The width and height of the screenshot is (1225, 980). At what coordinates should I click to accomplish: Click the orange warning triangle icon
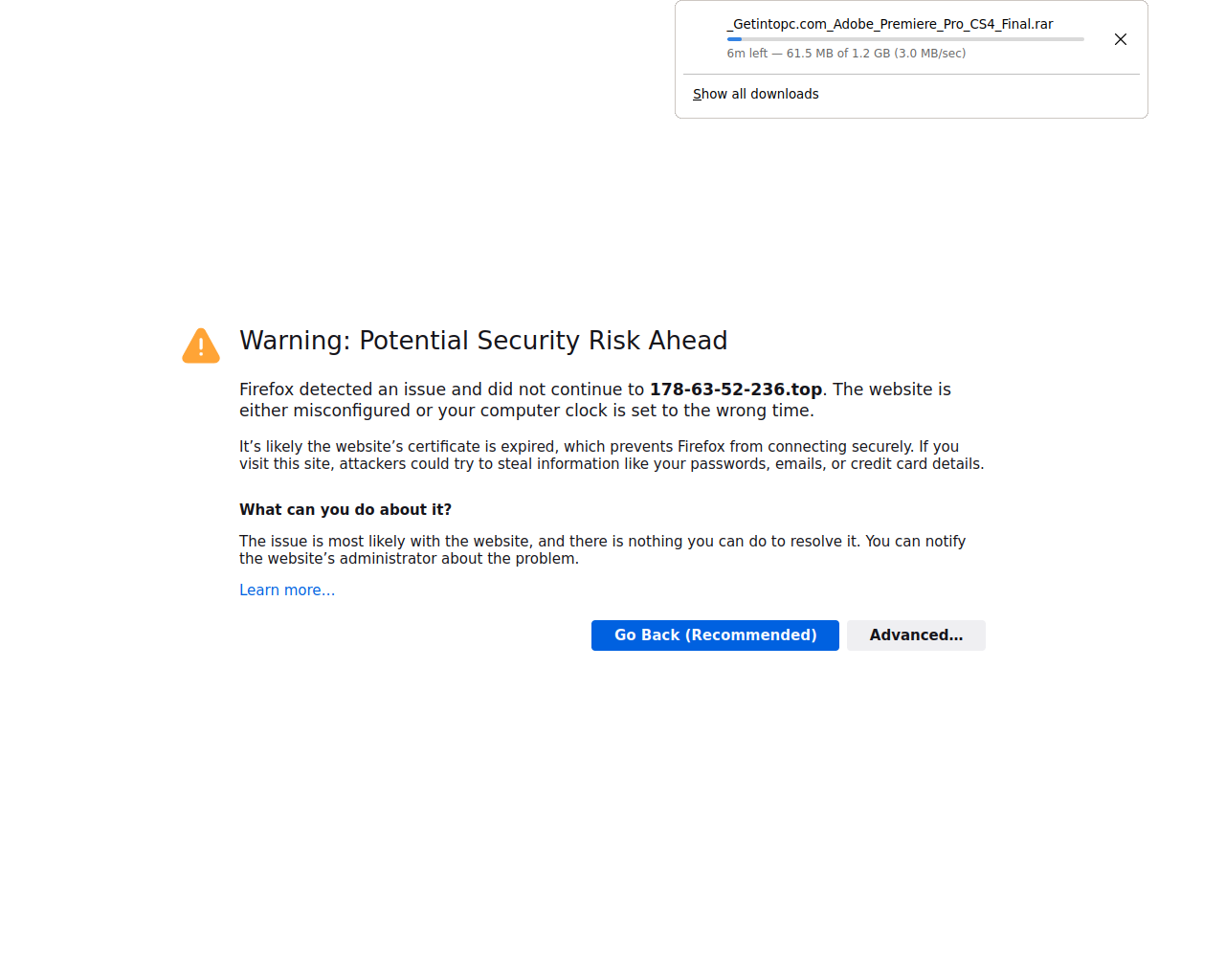tap(201, 345)
